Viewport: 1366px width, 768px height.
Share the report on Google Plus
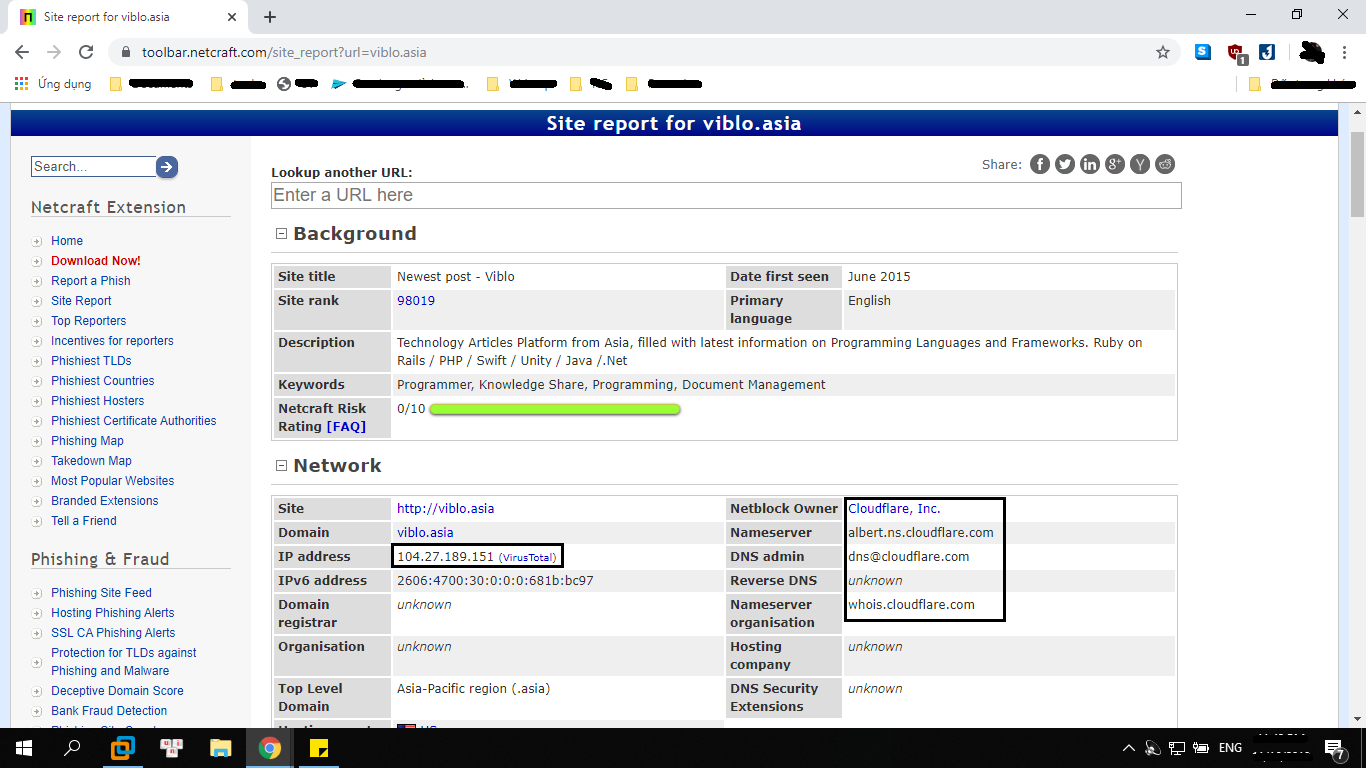coord(1115,164)
